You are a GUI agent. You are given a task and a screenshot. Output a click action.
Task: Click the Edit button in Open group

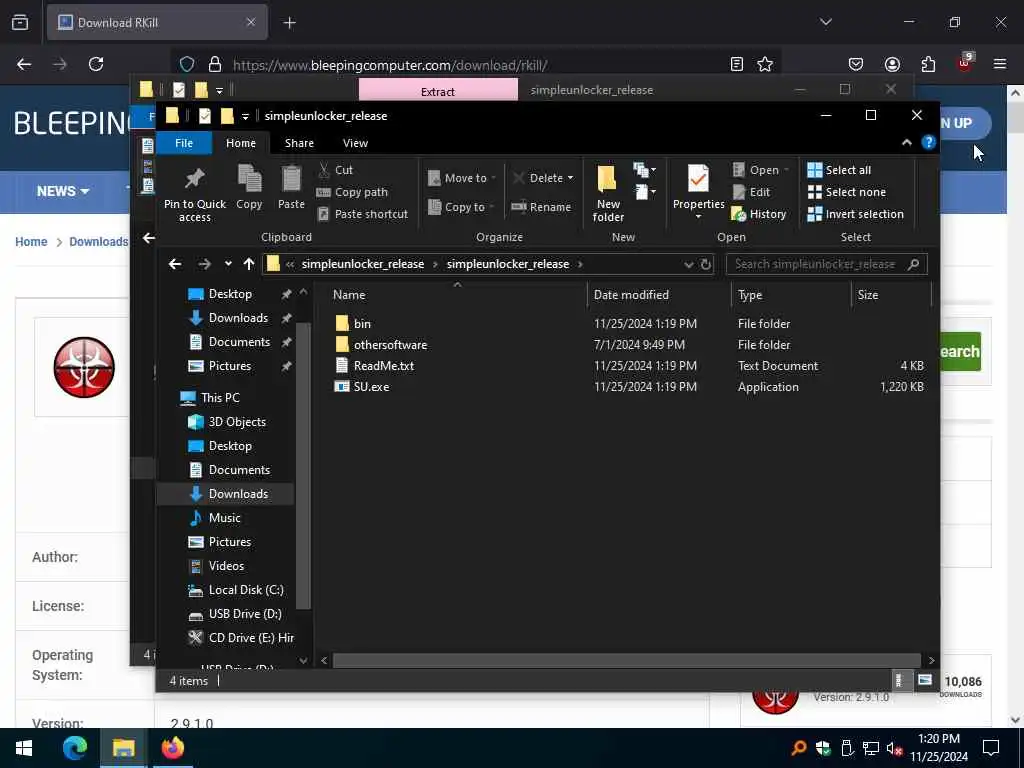(x=752, y=192)
